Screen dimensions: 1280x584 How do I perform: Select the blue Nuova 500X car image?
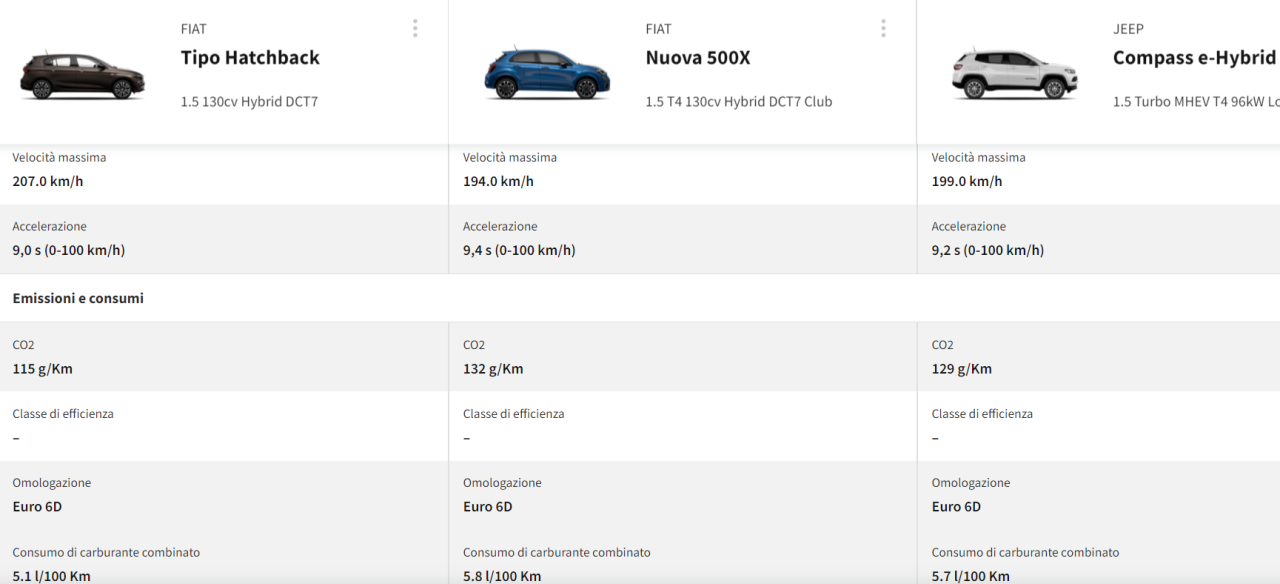547,73
